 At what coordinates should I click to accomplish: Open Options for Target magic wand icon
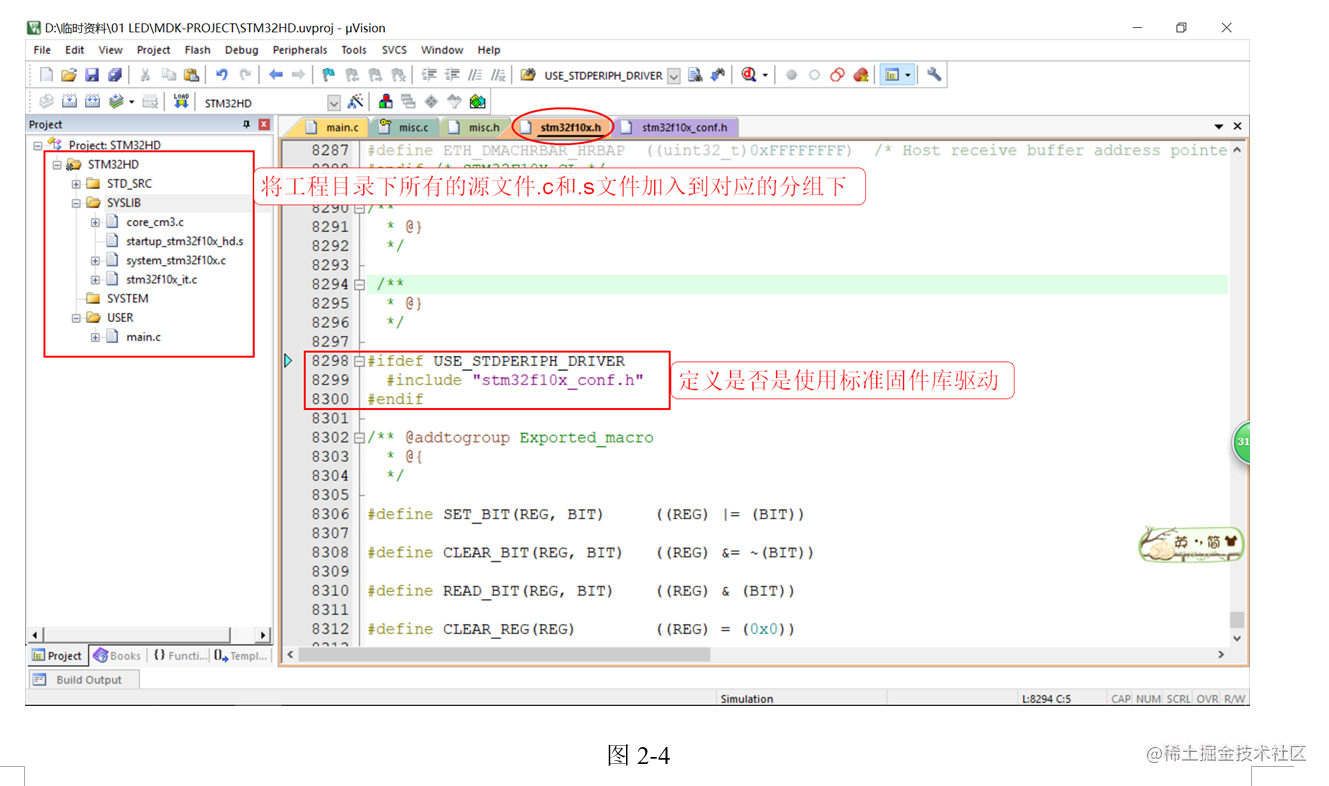(355, 101)
